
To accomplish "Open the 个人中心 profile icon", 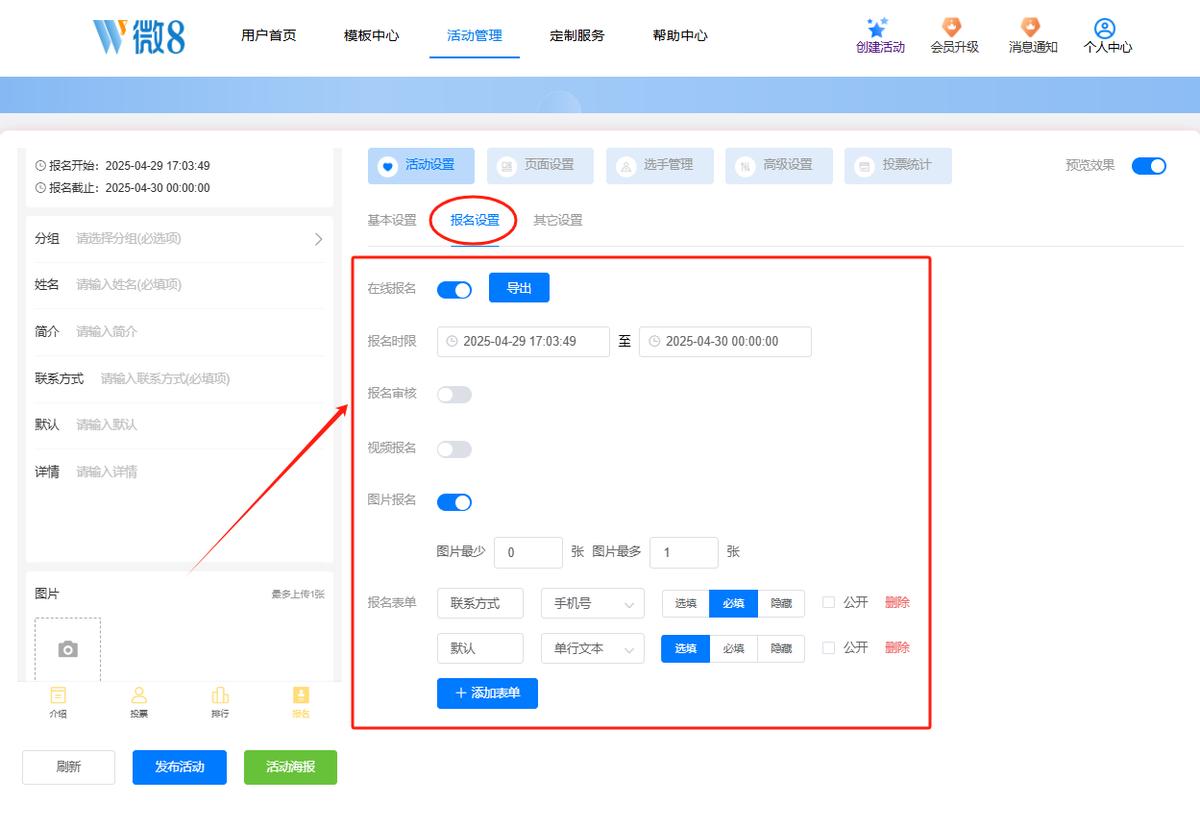I will [1104, 28].
